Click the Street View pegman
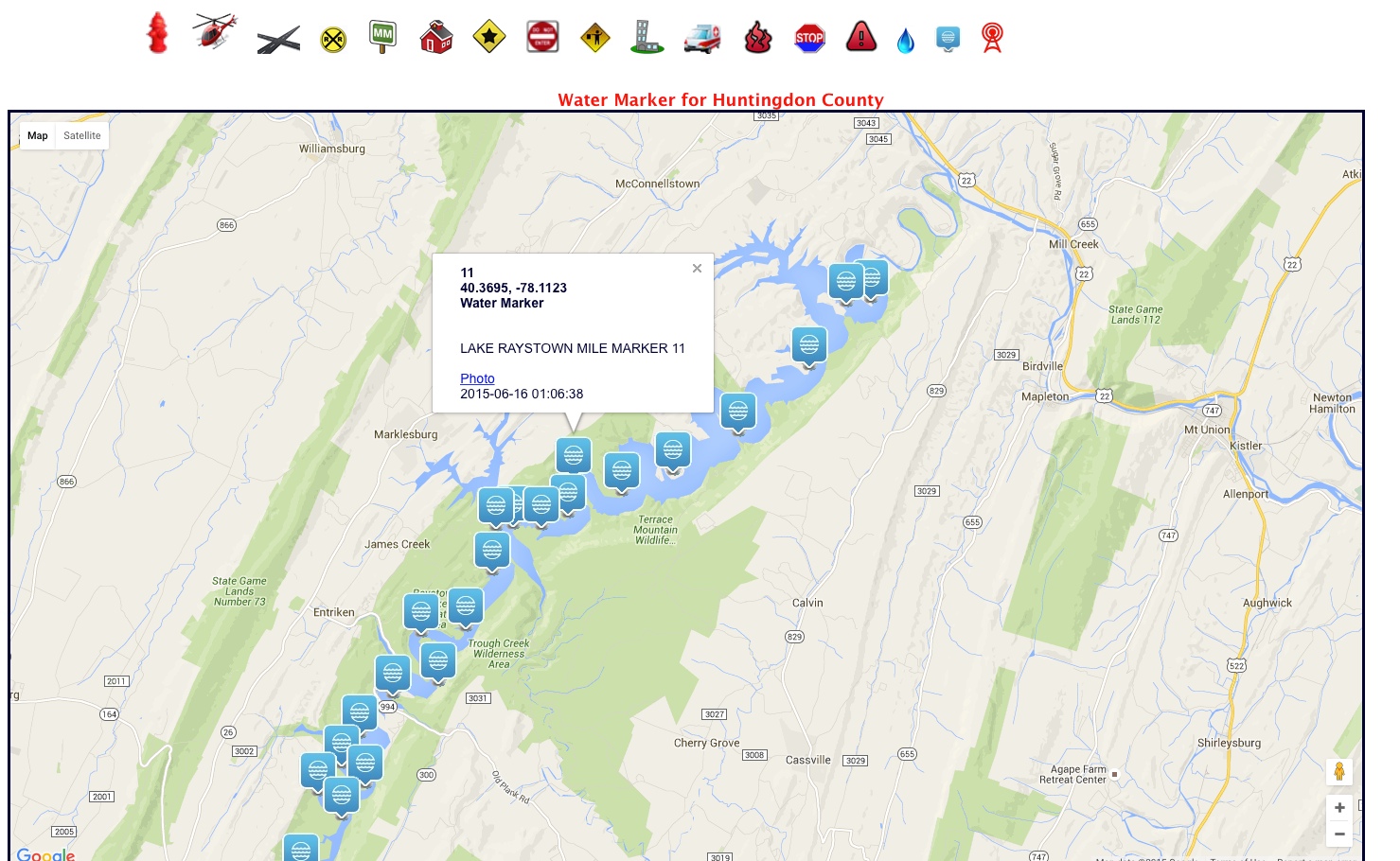 click(x=1339, y=772)
